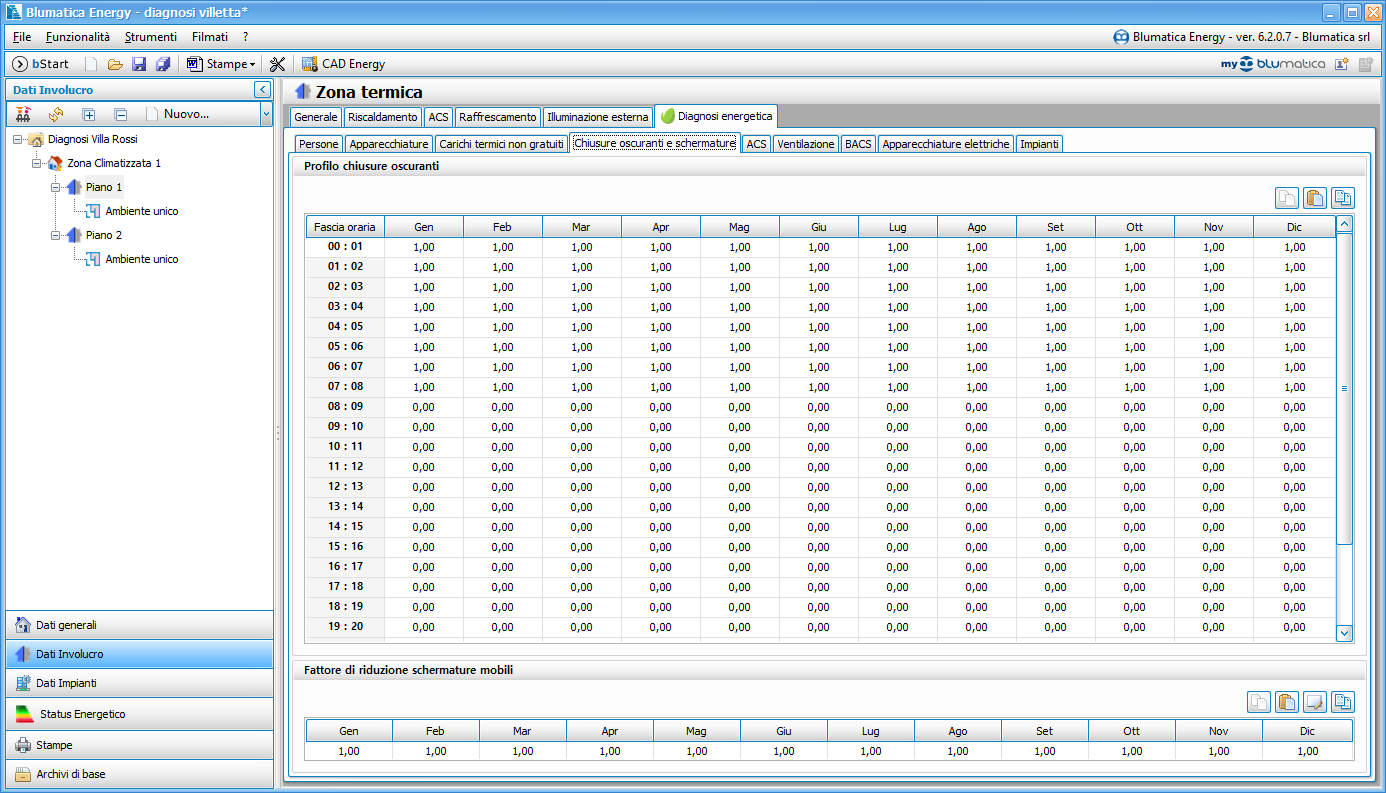Click the bStart button
Image resolution: width=1386 pixels, height=793 pixels.
click(41, 64)
